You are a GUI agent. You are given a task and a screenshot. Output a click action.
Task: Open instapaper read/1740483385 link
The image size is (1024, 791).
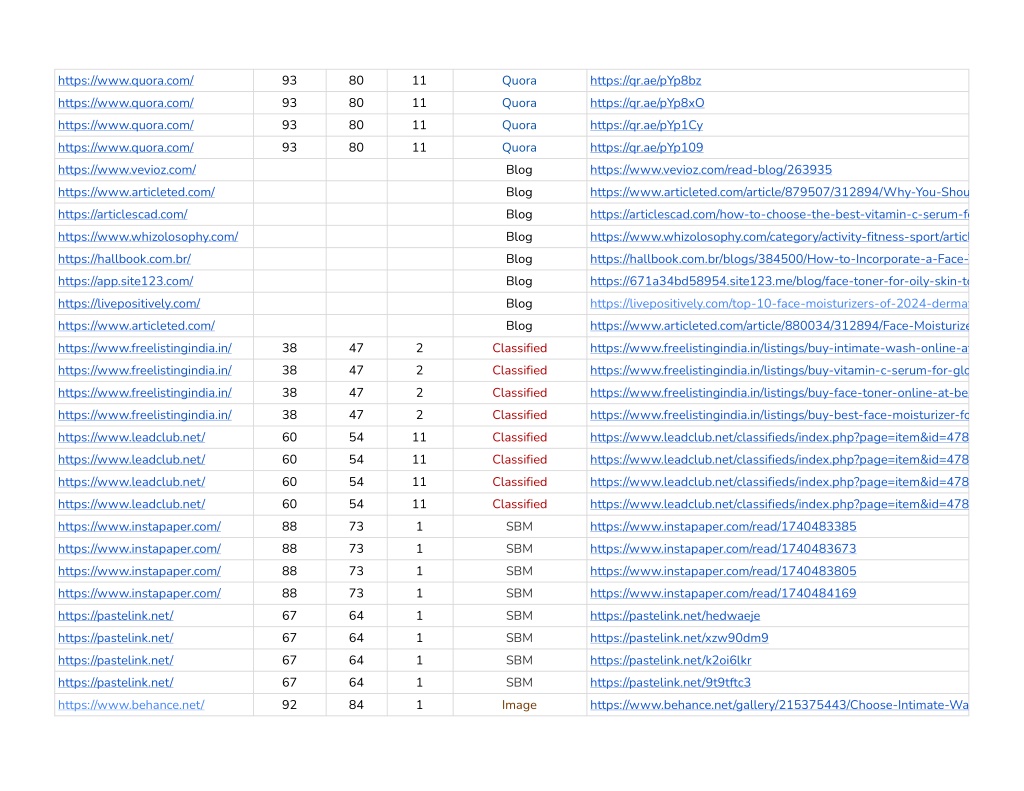pos(723,526)
